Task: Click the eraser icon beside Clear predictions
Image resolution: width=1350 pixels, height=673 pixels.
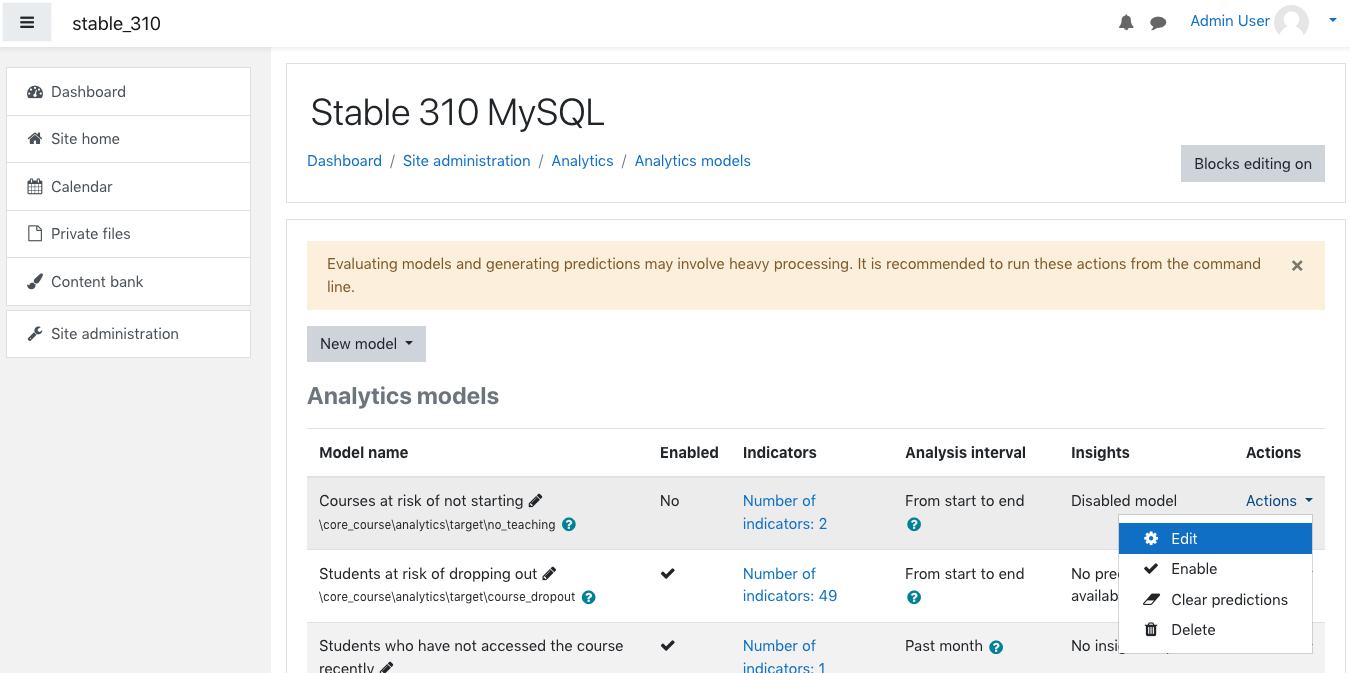Action: (x=1151, y=600)
